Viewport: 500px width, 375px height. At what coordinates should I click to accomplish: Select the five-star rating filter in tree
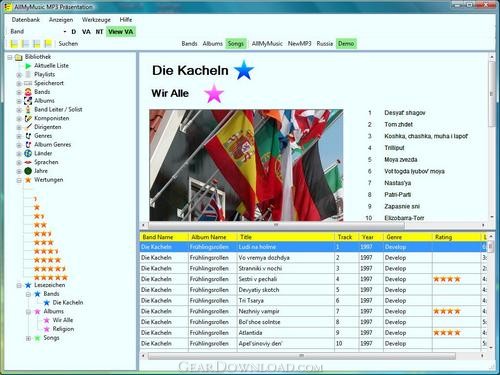[51, 277]
